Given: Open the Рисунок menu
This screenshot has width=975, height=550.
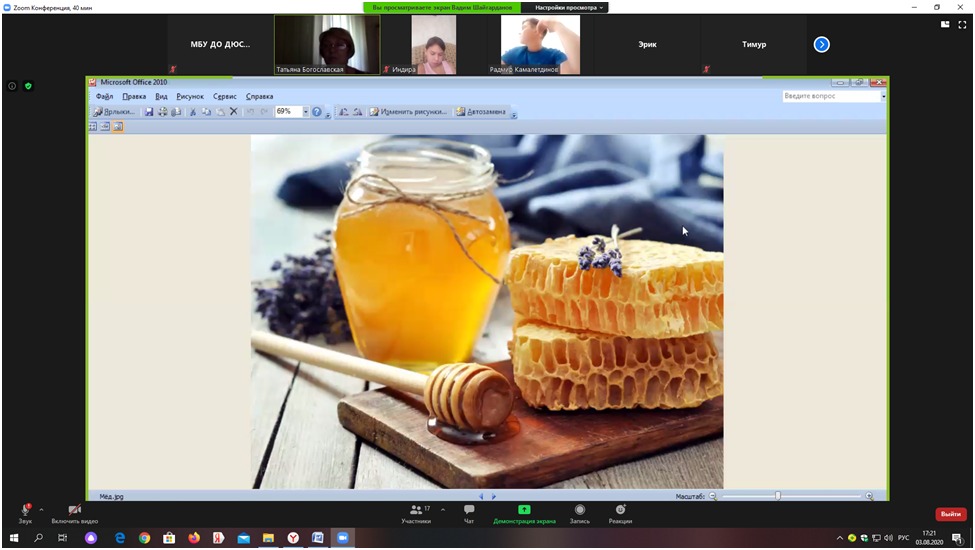Looking at the screenshot, I should [190, 97].
